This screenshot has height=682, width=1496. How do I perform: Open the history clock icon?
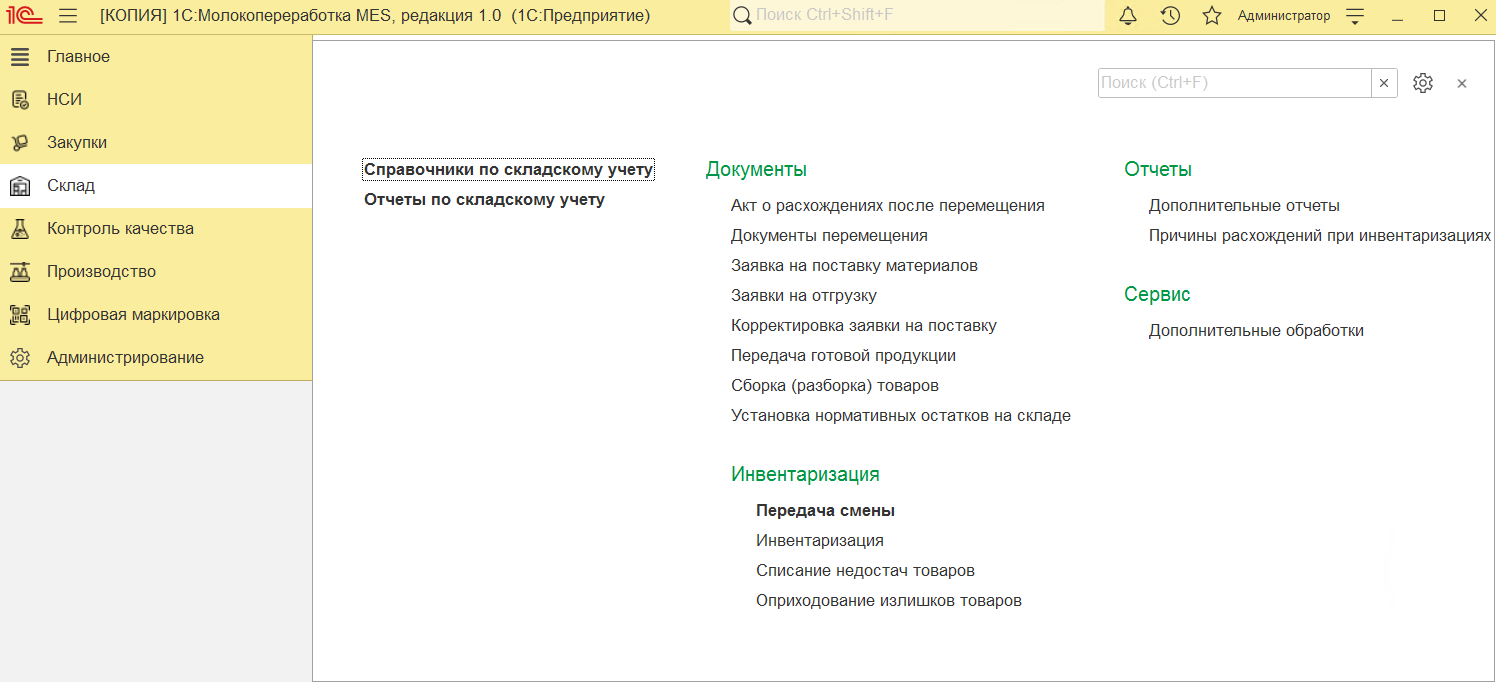[x=1170, y=16]
